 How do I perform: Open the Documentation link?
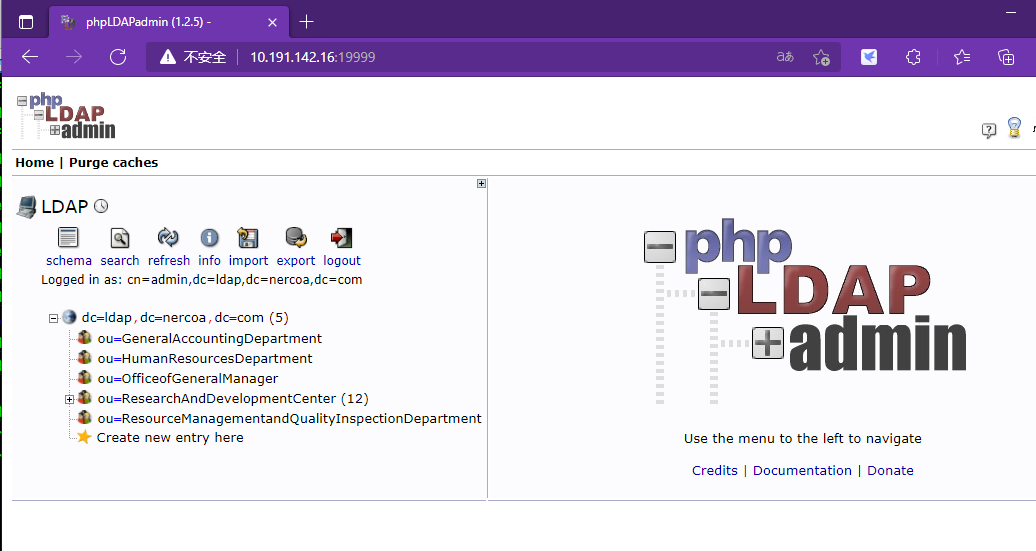tap(802, 470)
